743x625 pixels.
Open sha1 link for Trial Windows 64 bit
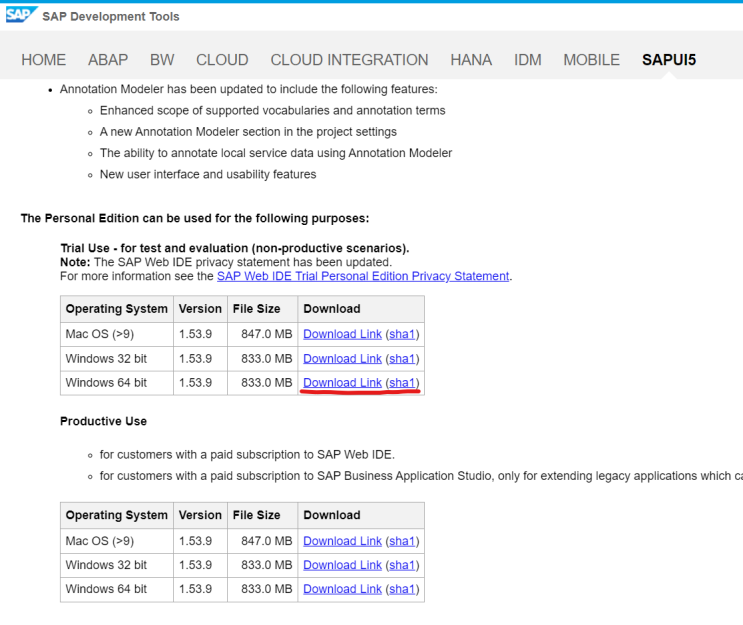coord(402,383)
